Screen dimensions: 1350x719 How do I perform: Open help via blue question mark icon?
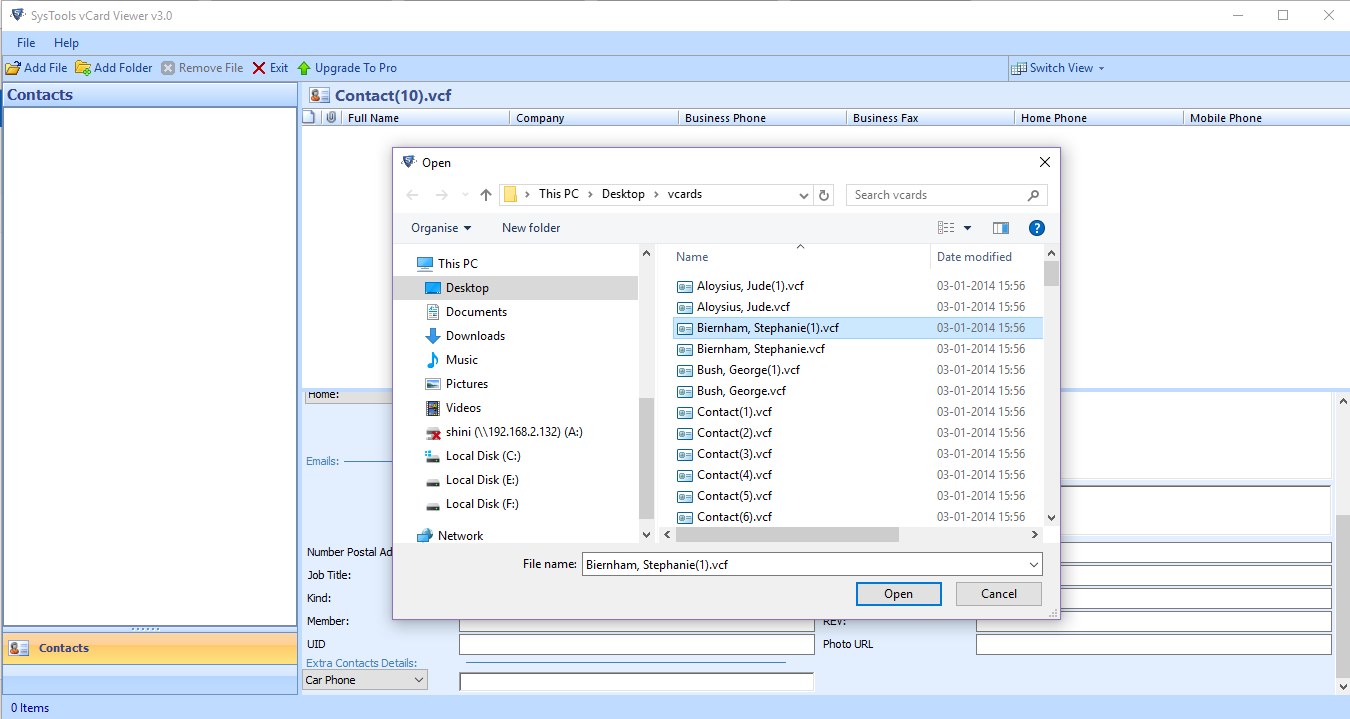coord(1037,228)
